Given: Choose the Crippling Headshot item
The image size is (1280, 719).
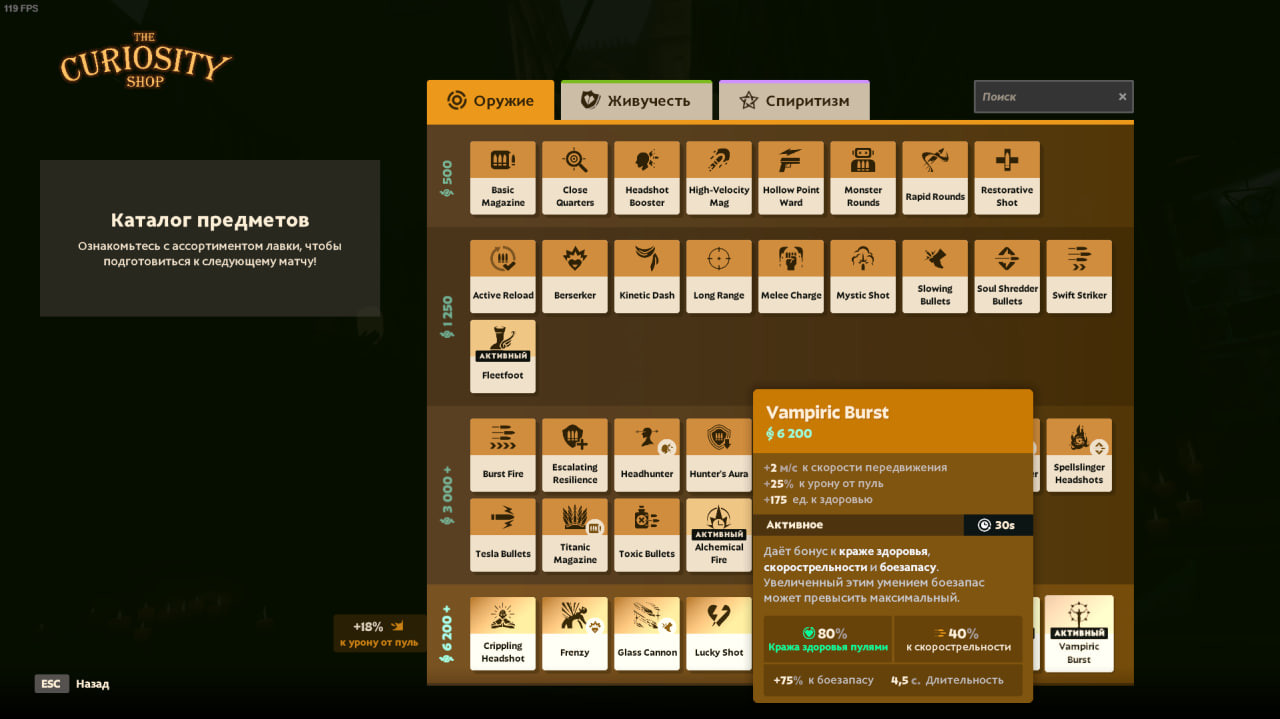Looking at the screenshot, I should coord(503,633).
